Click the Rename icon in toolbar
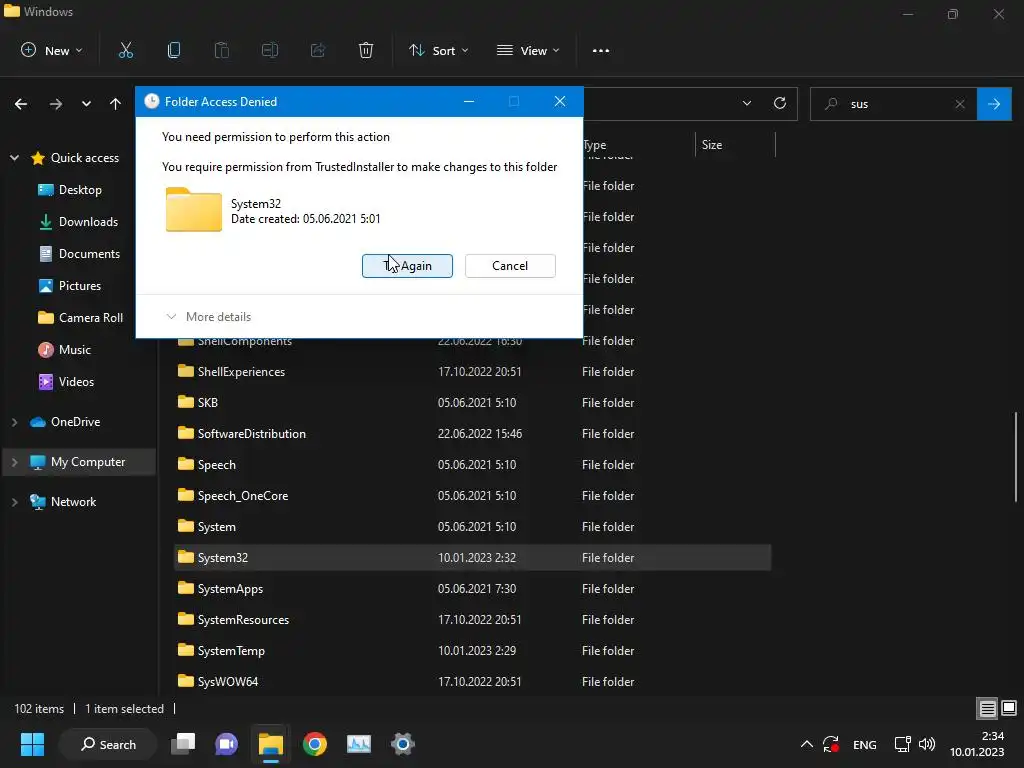Viewport: 1024px width, 768px height. point(270,50)
